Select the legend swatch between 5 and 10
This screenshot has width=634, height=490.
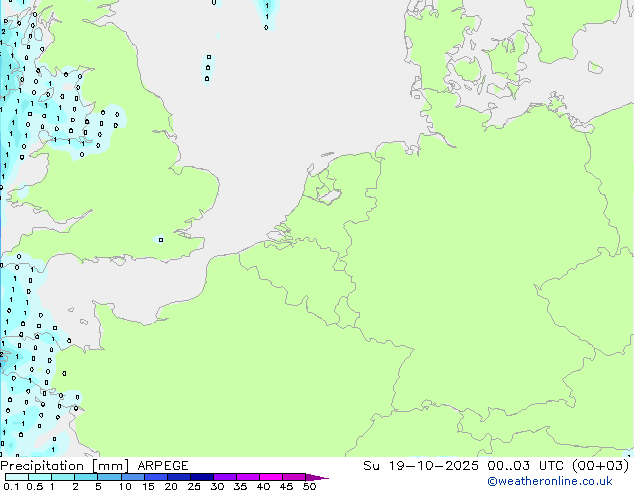click(x=112, y=477)
